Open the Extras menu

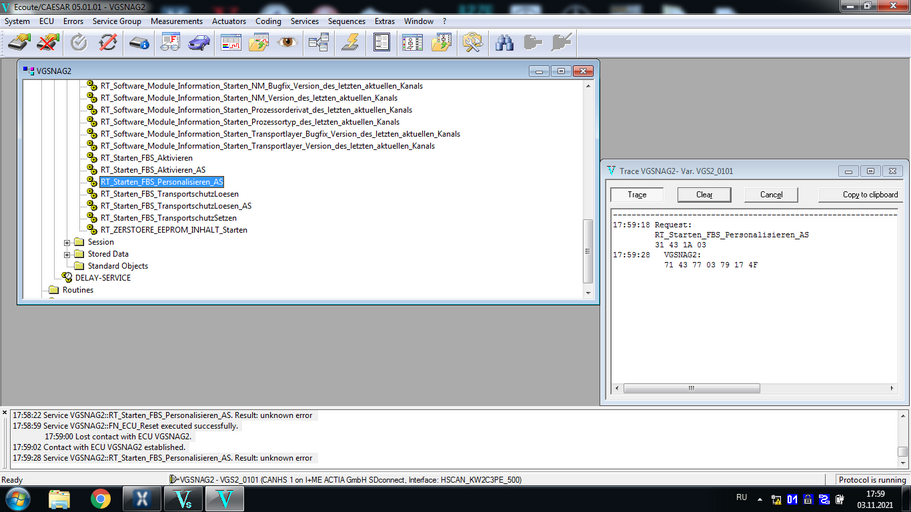[x=385, y=21]
